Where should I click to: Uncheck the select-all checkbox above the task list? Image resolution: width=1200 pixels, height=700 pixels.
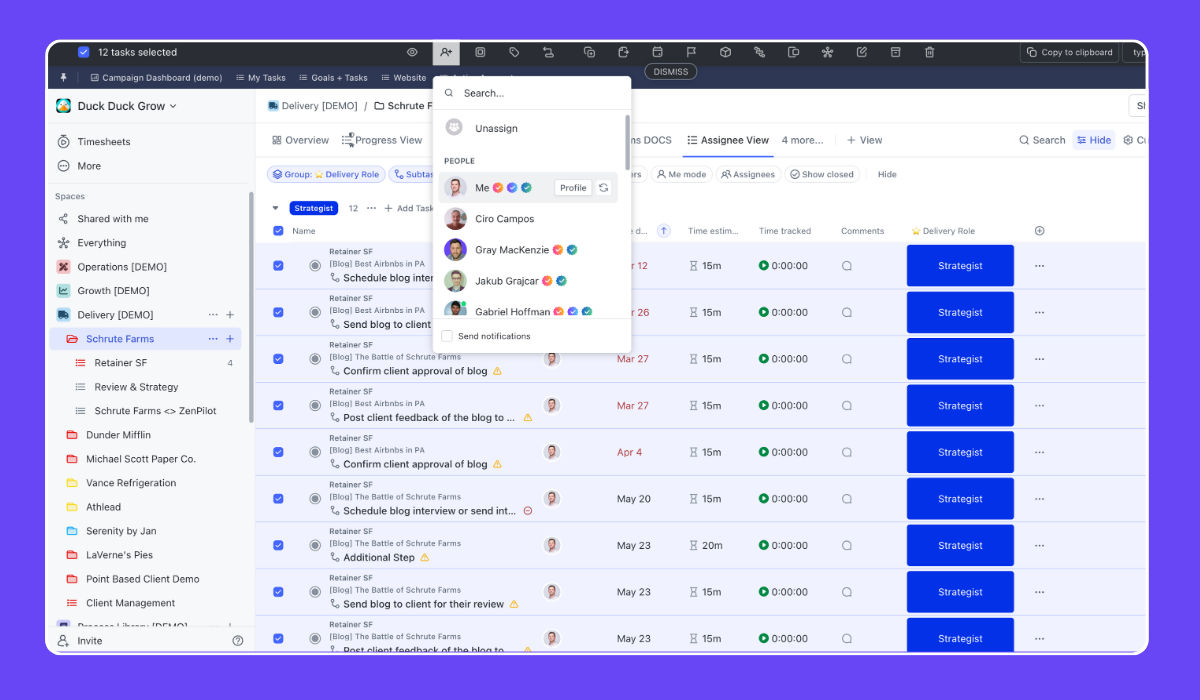tap(277, 230)
